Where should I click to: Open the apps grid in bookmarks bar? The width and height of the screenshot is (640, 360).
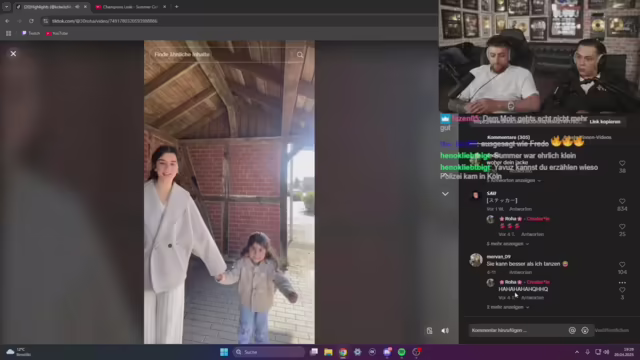(9, 33)
